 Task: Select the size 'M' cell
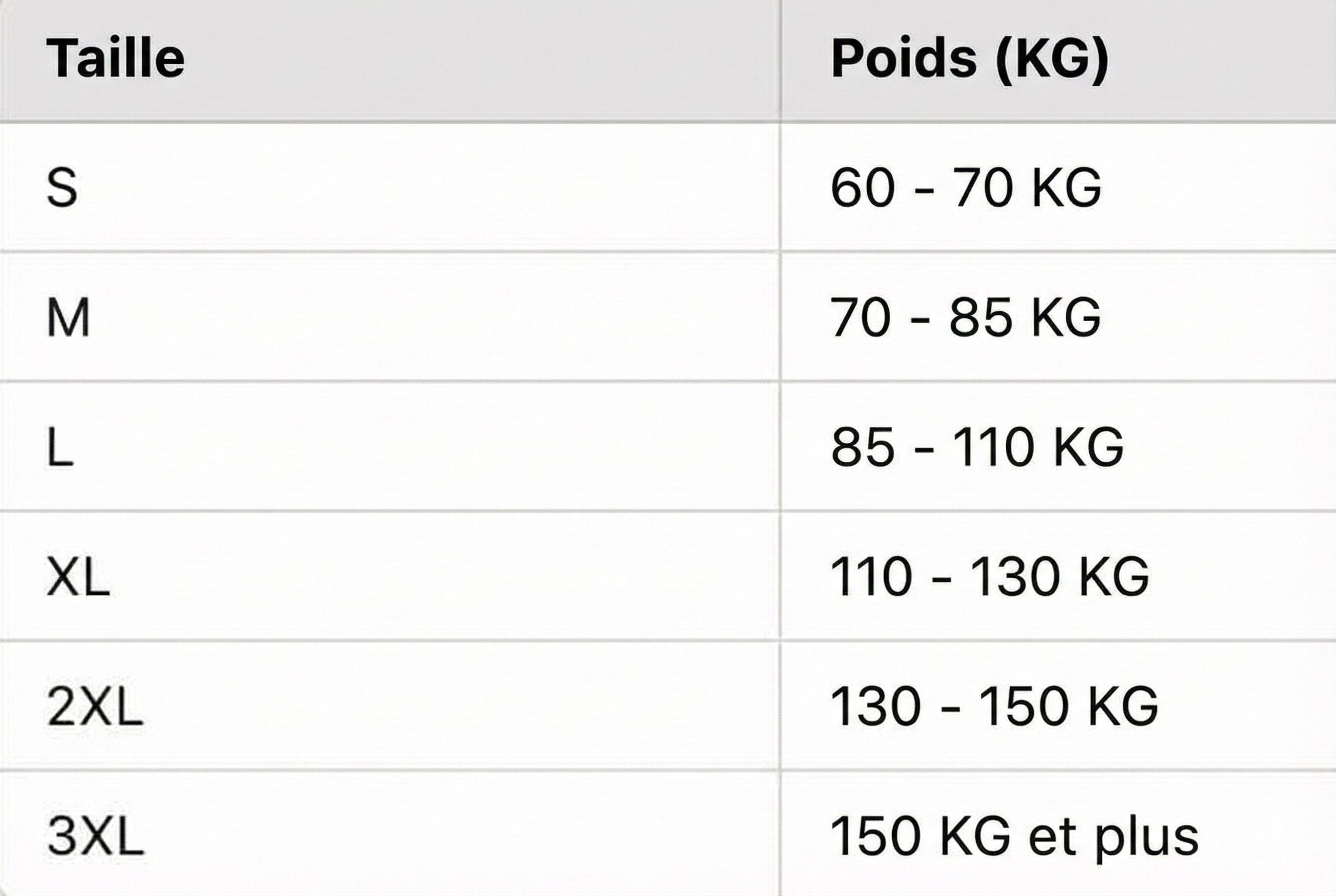tap(68, 317)
